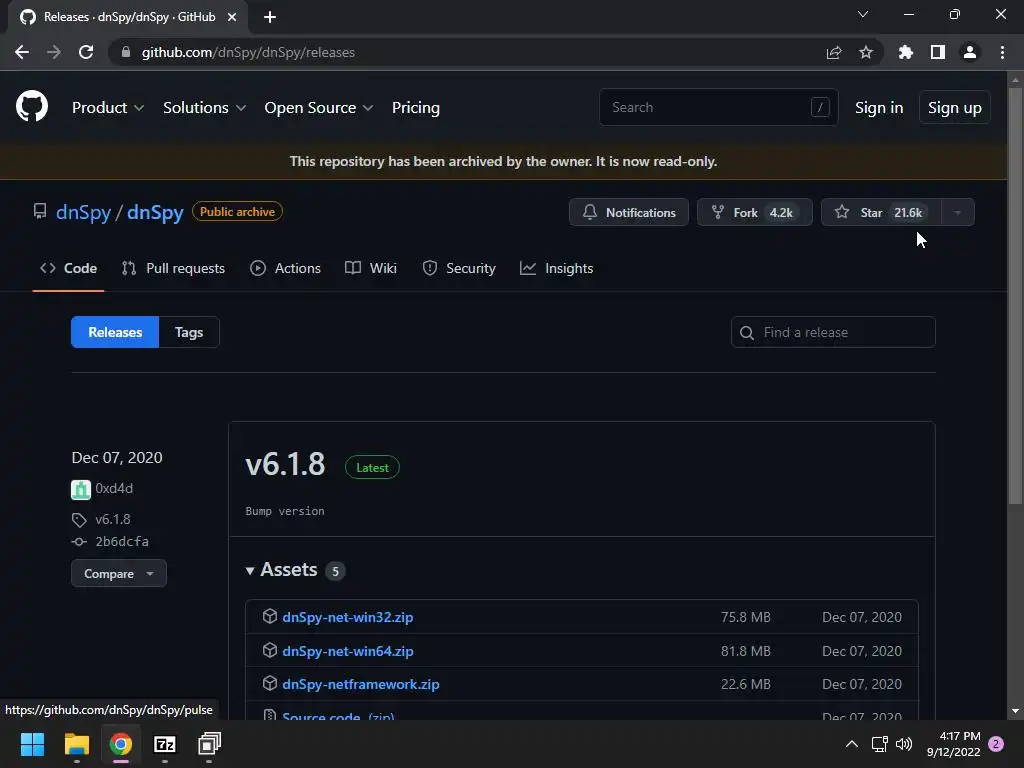1024x768 pixels.
Task: Click the lock icon for site information
Action: coord(126,52)
